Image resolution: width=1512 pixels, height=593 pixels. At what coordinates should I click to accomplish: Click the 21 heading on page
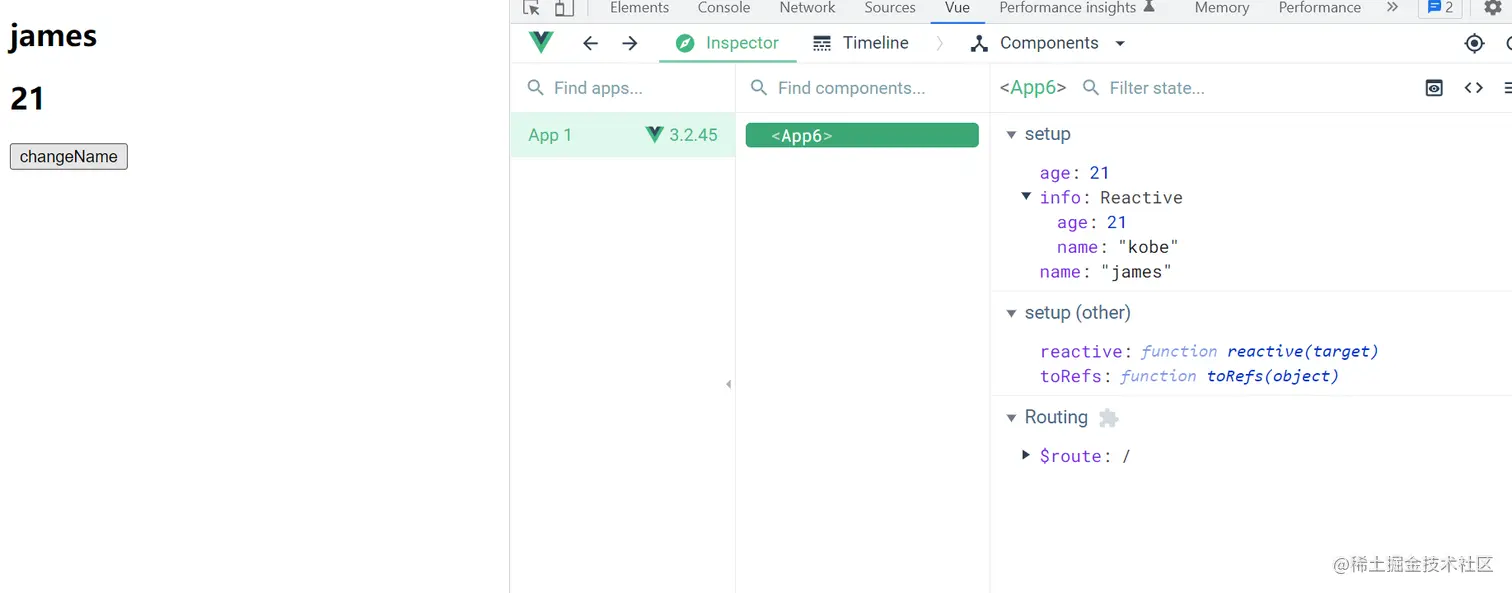27,98
